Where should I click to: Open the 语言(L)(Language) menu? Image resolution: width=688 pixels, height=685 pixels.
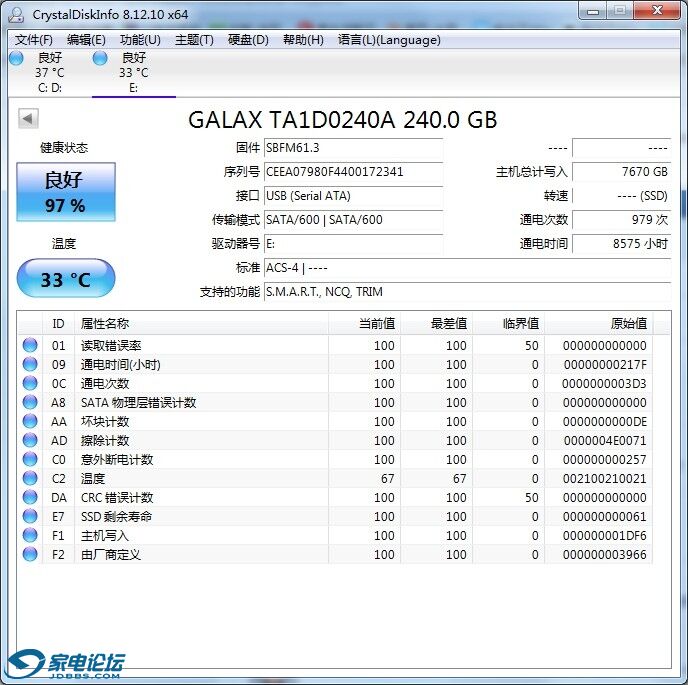389,40
